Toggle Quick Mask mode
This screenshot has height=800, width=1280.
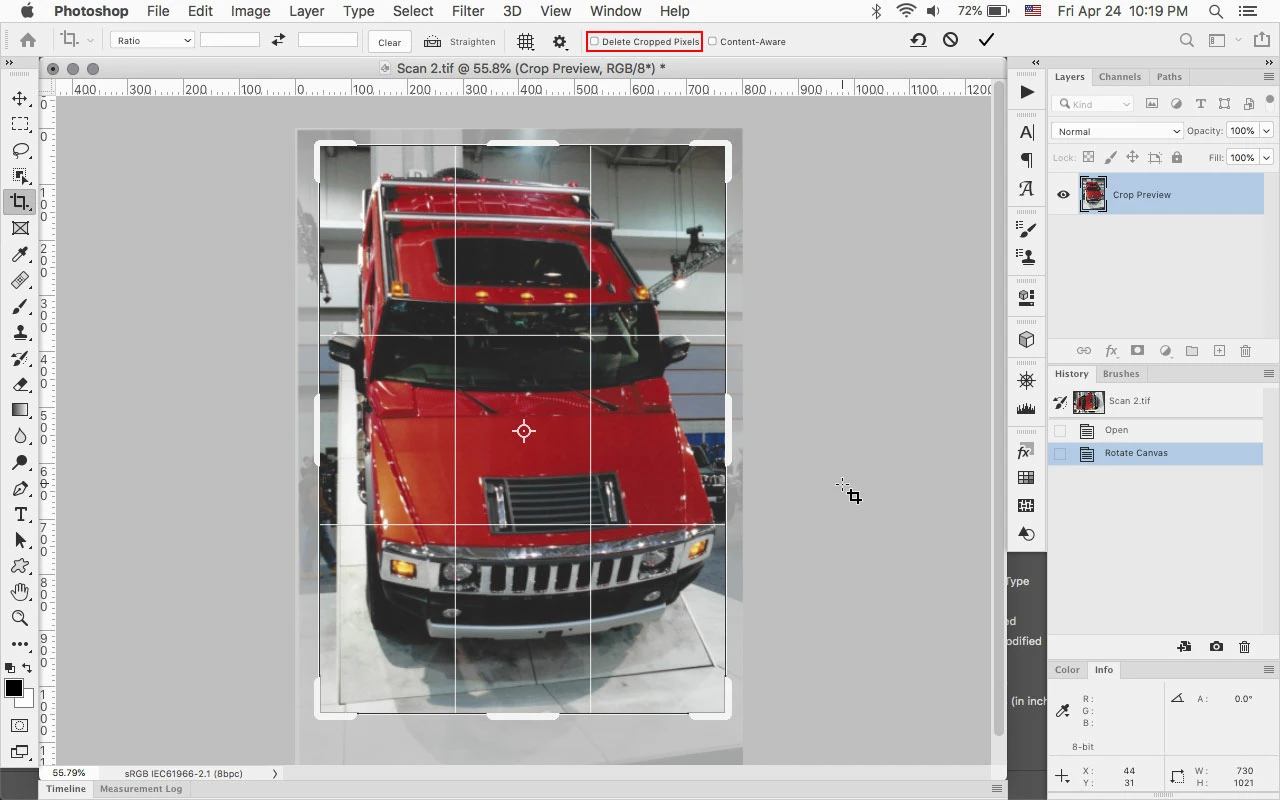pos(19,725)
